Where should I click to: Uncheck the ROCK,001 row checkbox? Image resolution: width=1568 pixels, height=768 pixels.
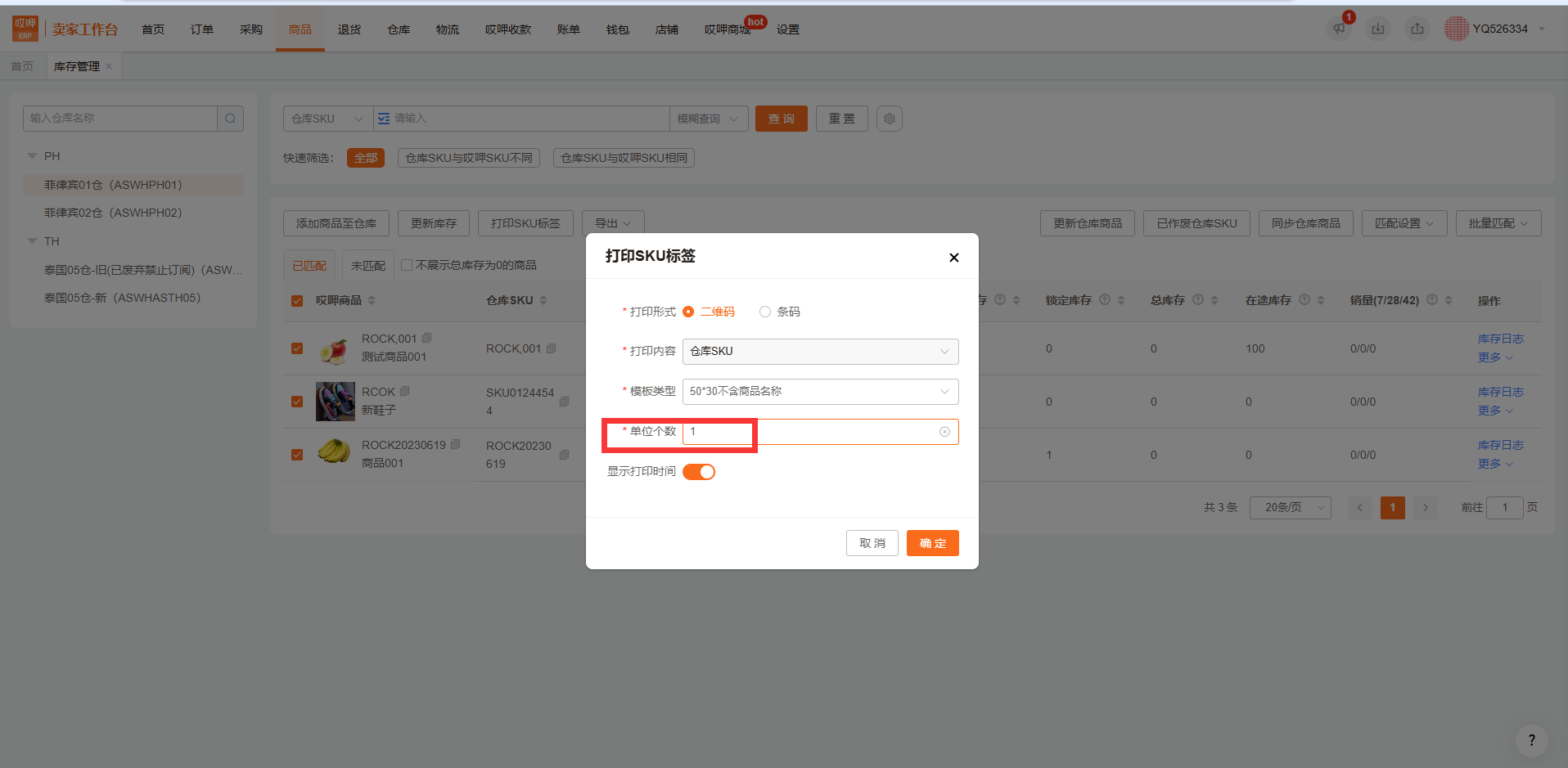pyautogui.click(x=297, y=348)
